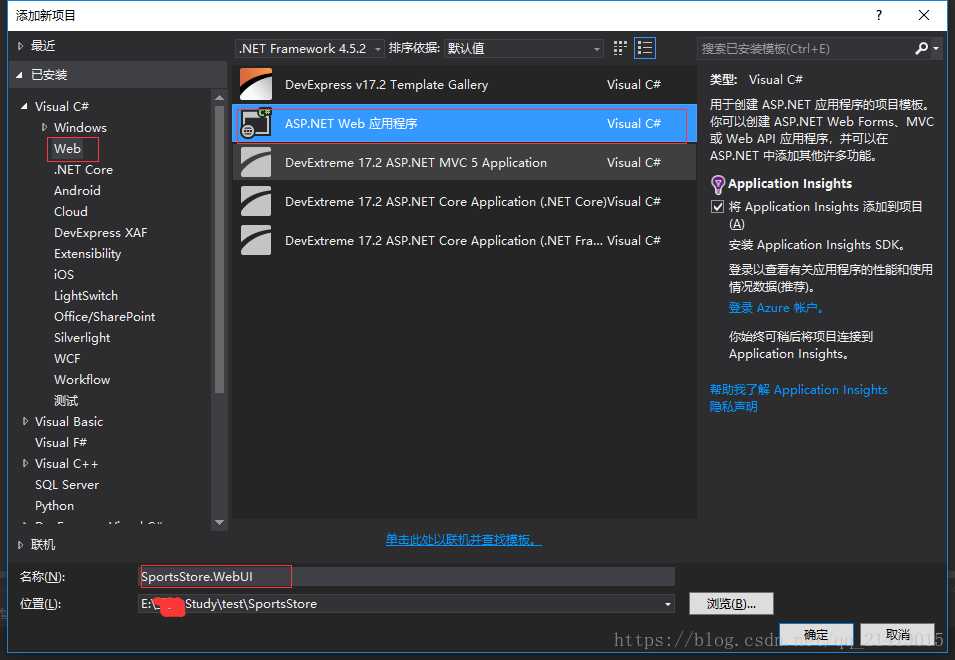The width and height of the screenshot is (955, 660).
Task: Select the SQL Server category
Action: (x=67, y=485)
